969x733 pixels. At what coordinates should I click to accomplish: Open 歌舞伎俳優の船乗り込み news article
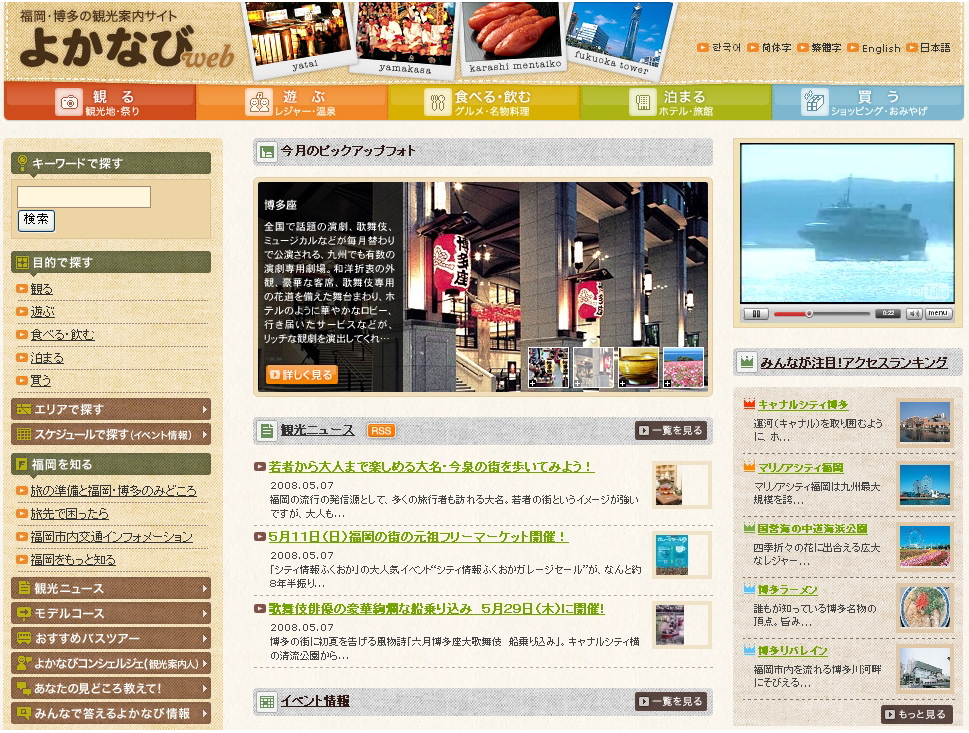pos(436,608)
